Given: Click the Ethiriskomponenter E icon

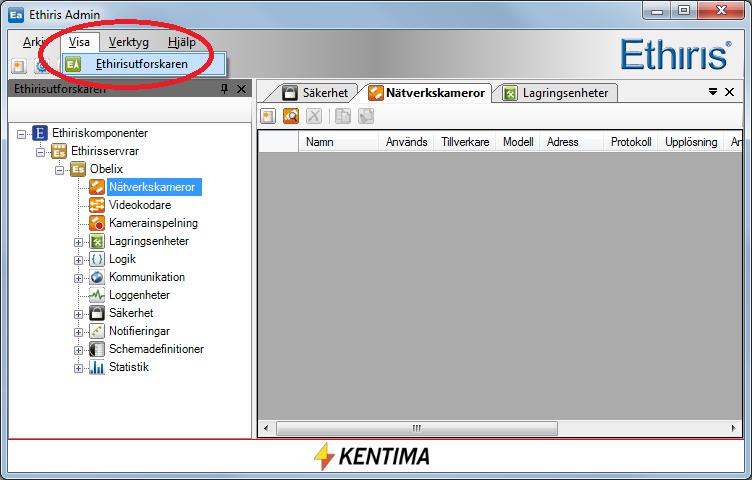Looking at the screenshot, I should click(x=40, y=133).
